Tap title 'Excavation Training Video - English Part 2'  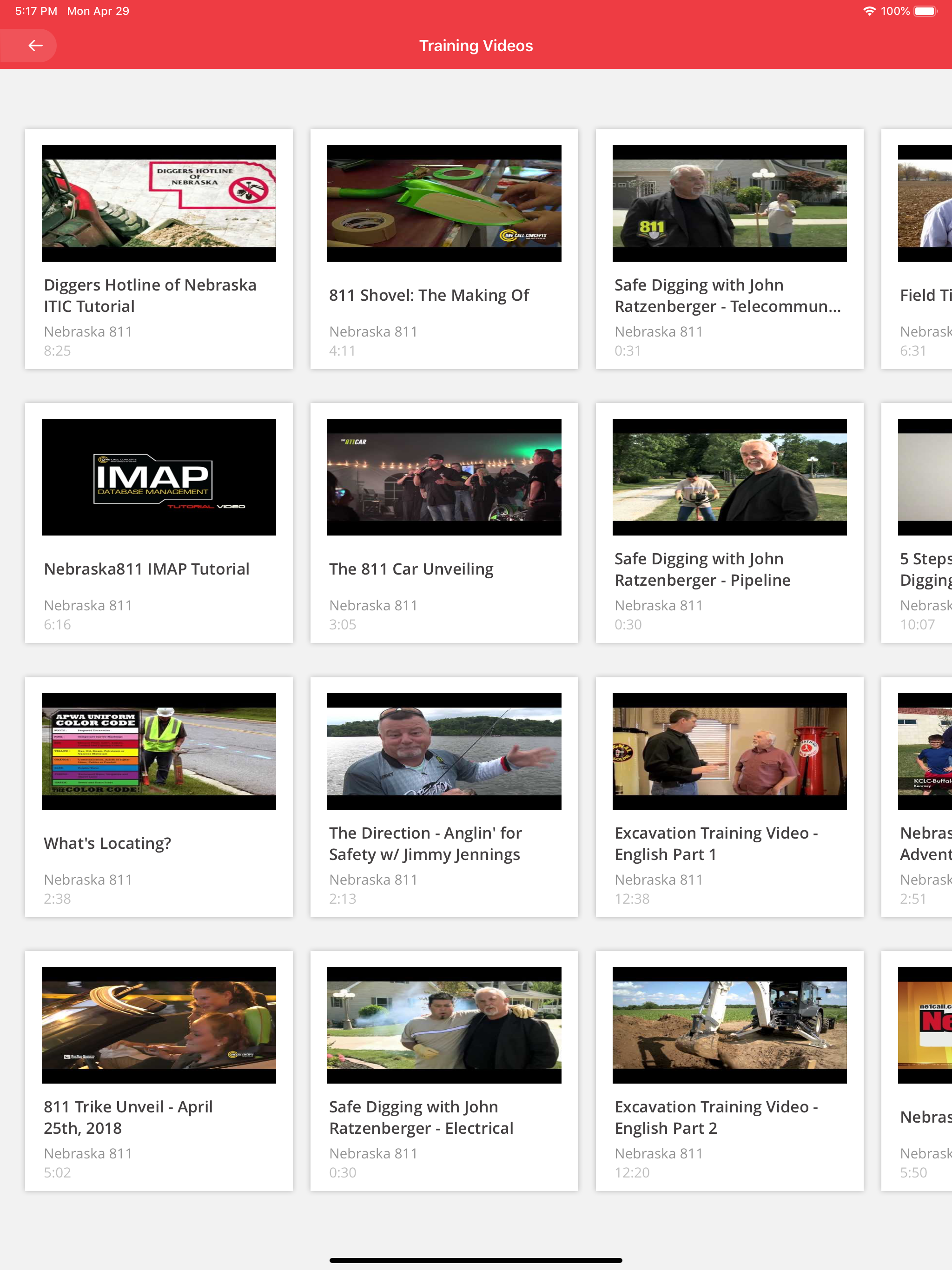[716, 1117]
